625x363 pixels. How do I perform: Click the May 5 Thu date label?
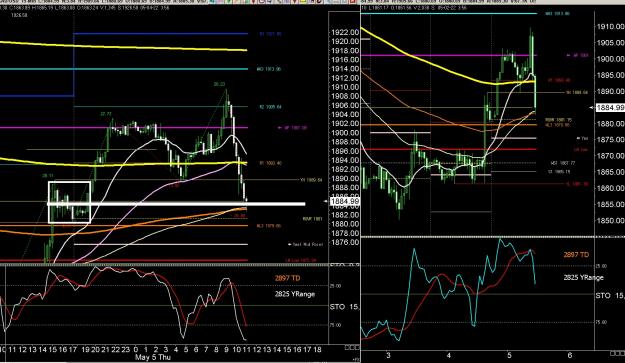pos(153,357)
